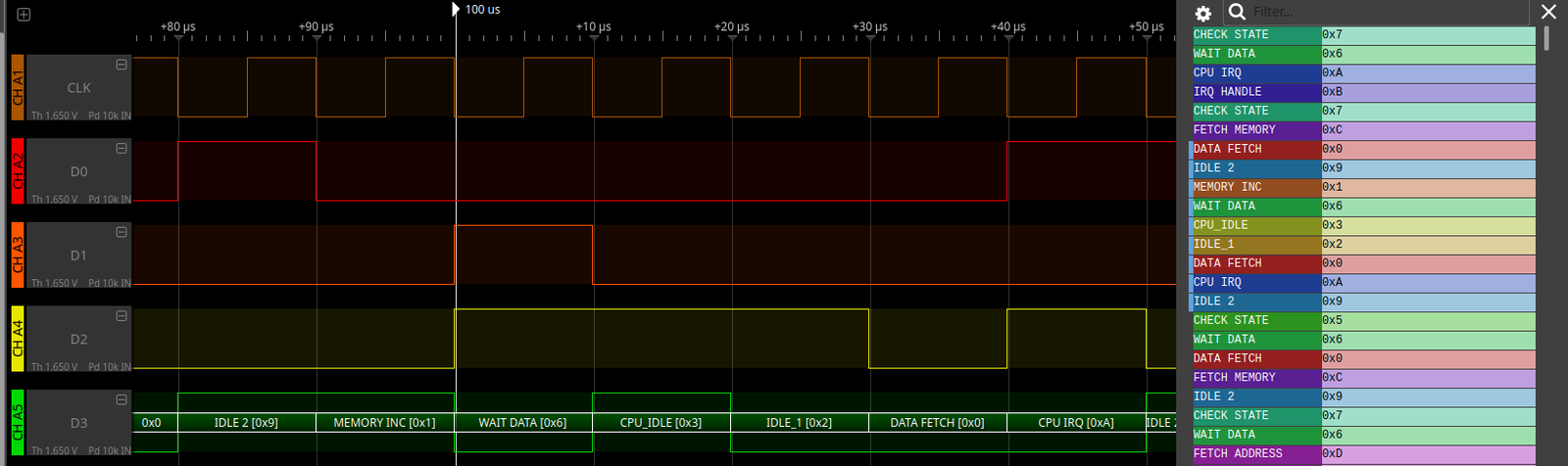Click the magnifier search icon

(1237, 12)
